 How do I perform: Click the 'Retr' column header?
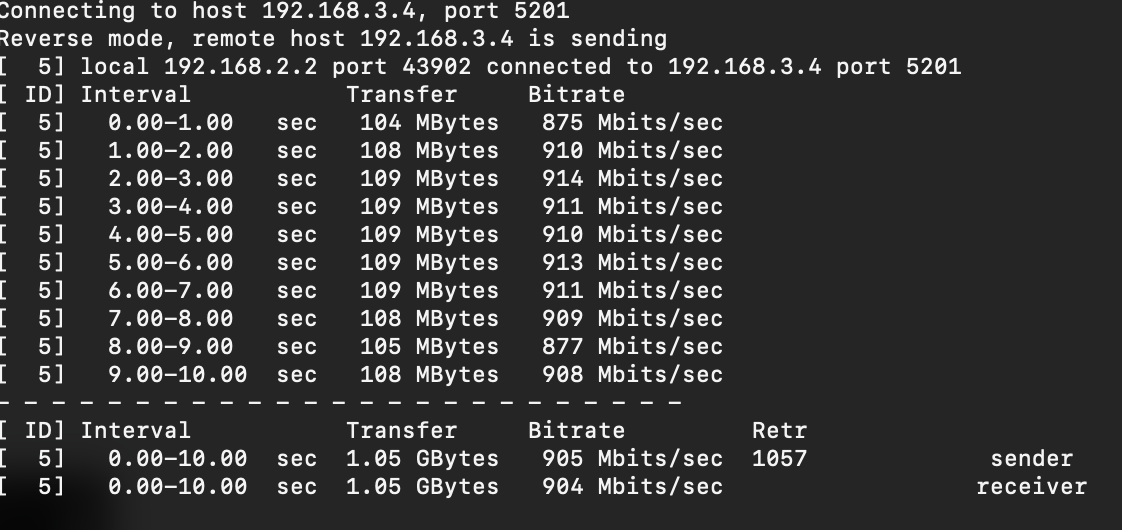point(779,431)
